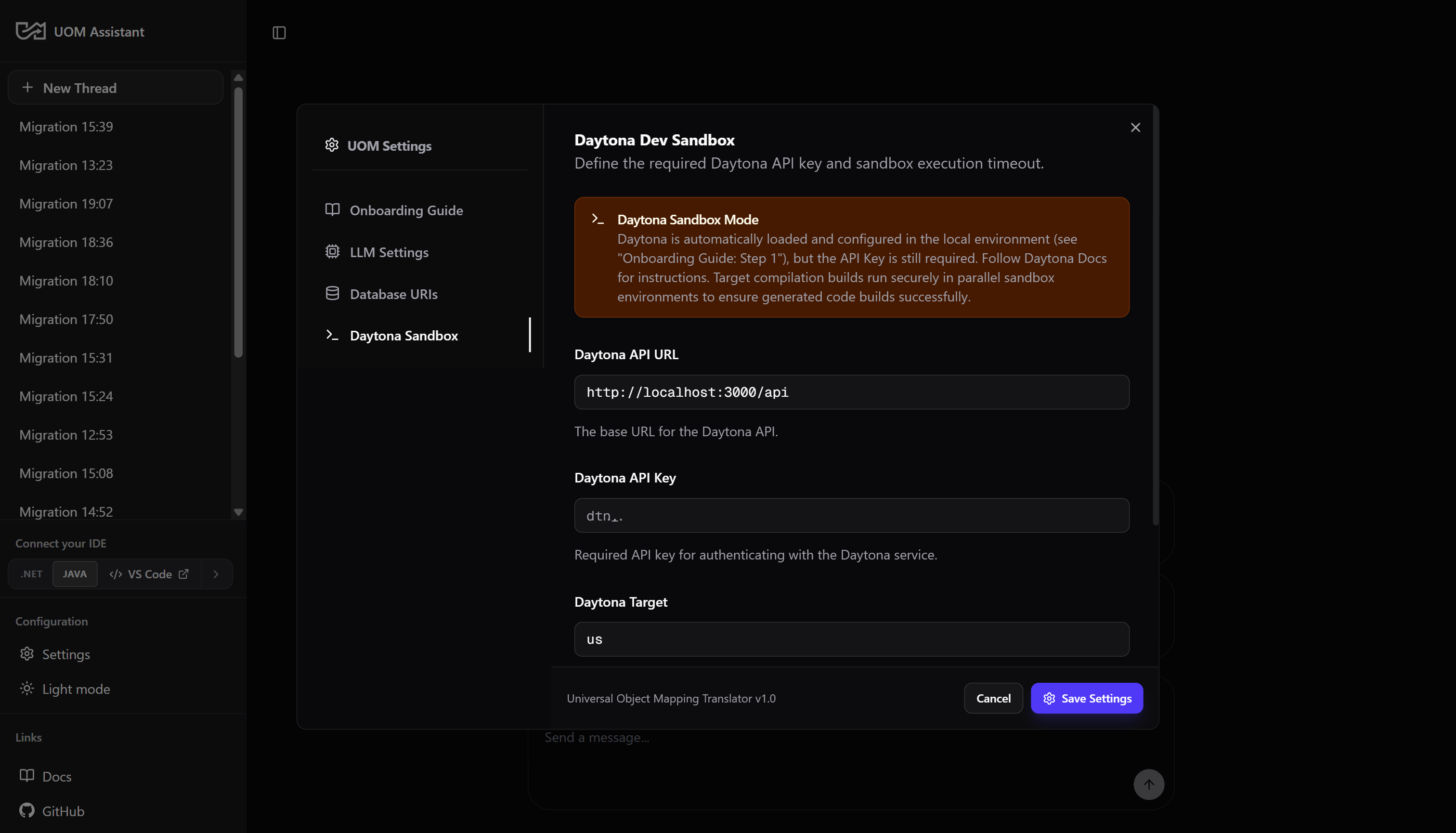Toggle the sidebar panel icon
This screenshot has height=833, width=1456.
coord(279,33)
